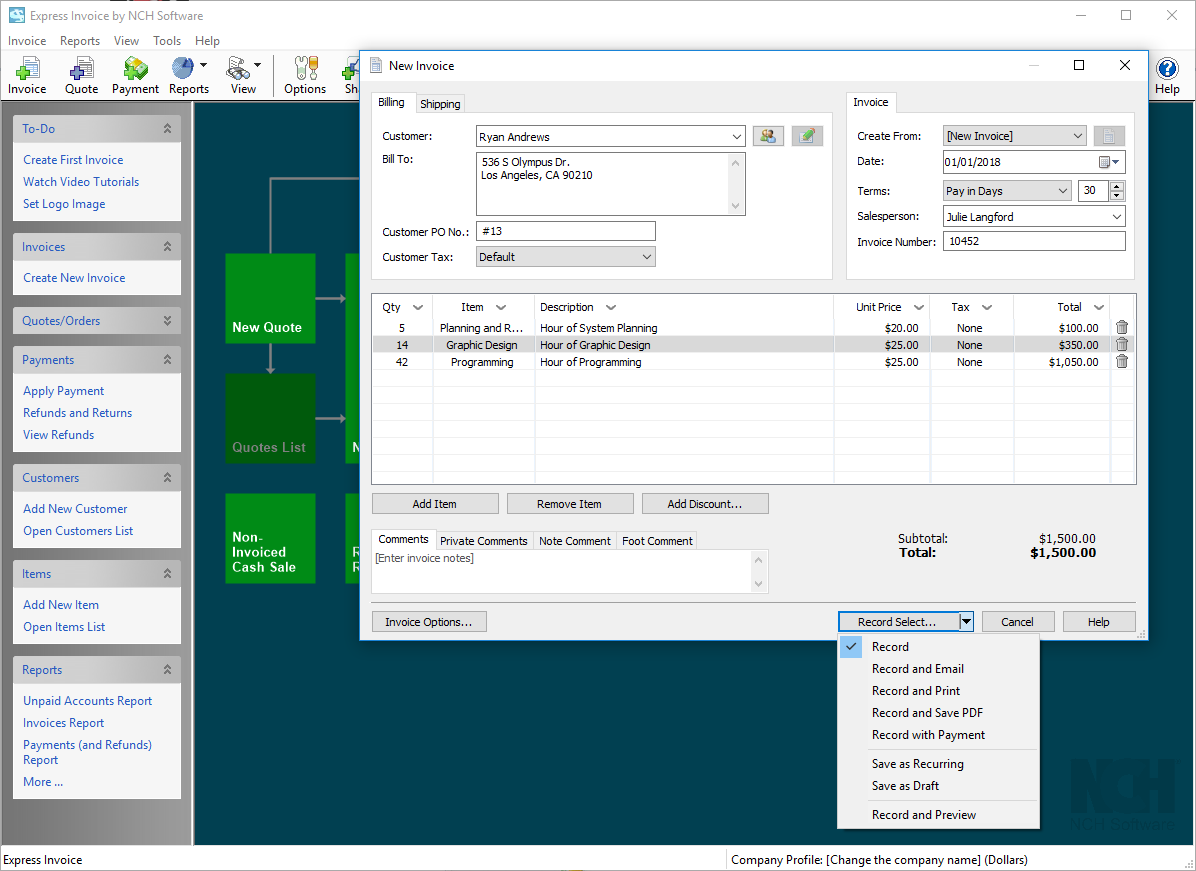Open the Watch Video Tutorials link

81,181
